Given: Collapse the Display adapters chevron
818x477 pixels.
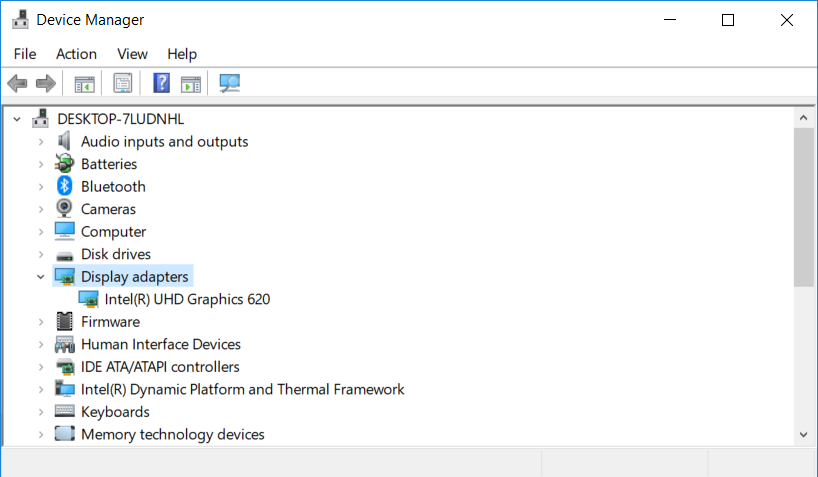Looking at the screenshot, I should coord(41,277).
